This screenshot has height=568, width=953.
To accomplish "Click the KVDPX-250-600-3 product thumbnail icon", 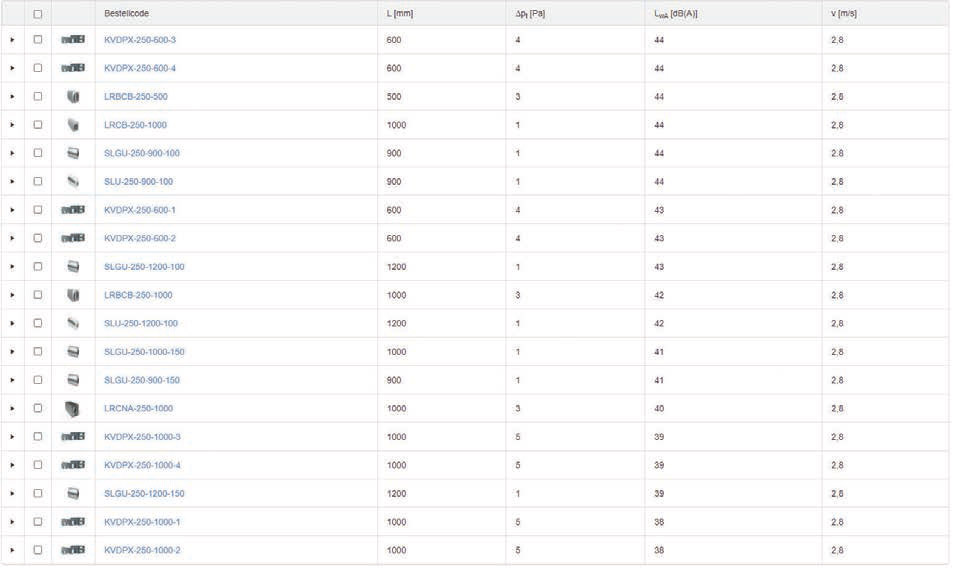I will pos(73,39).
